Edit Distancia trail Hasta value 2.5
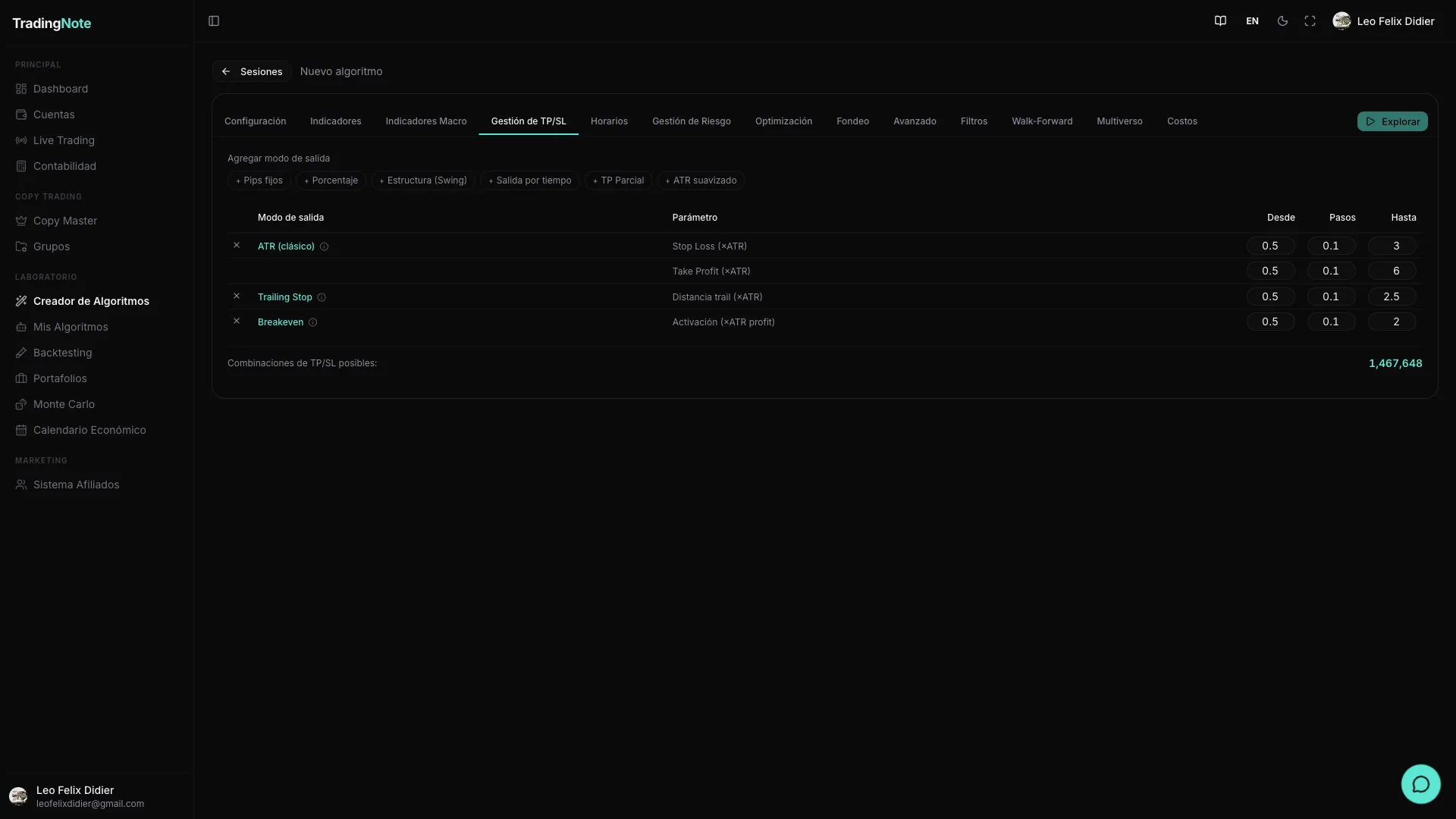 pos(1392,297)
